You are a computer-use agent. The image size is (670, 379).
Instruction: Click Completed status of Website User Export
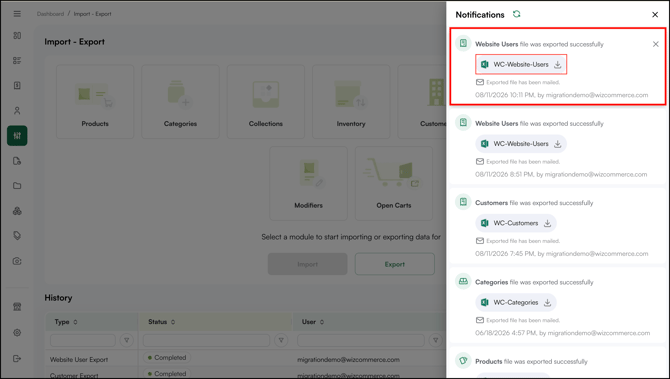coord(167,358)
